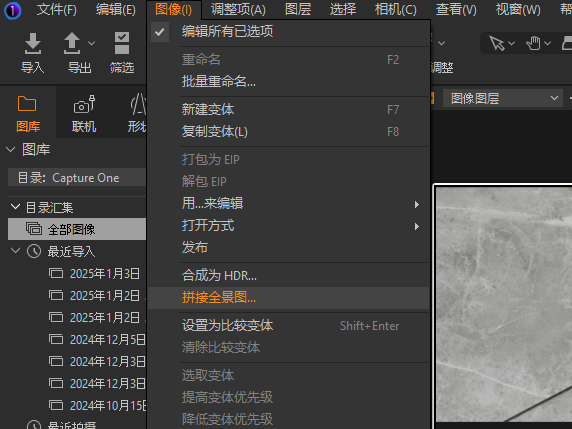This screenshot has height=429, width=572.
Task: Toggle 编辑所有已选项 checkmark option
Action: coord(160,32)
